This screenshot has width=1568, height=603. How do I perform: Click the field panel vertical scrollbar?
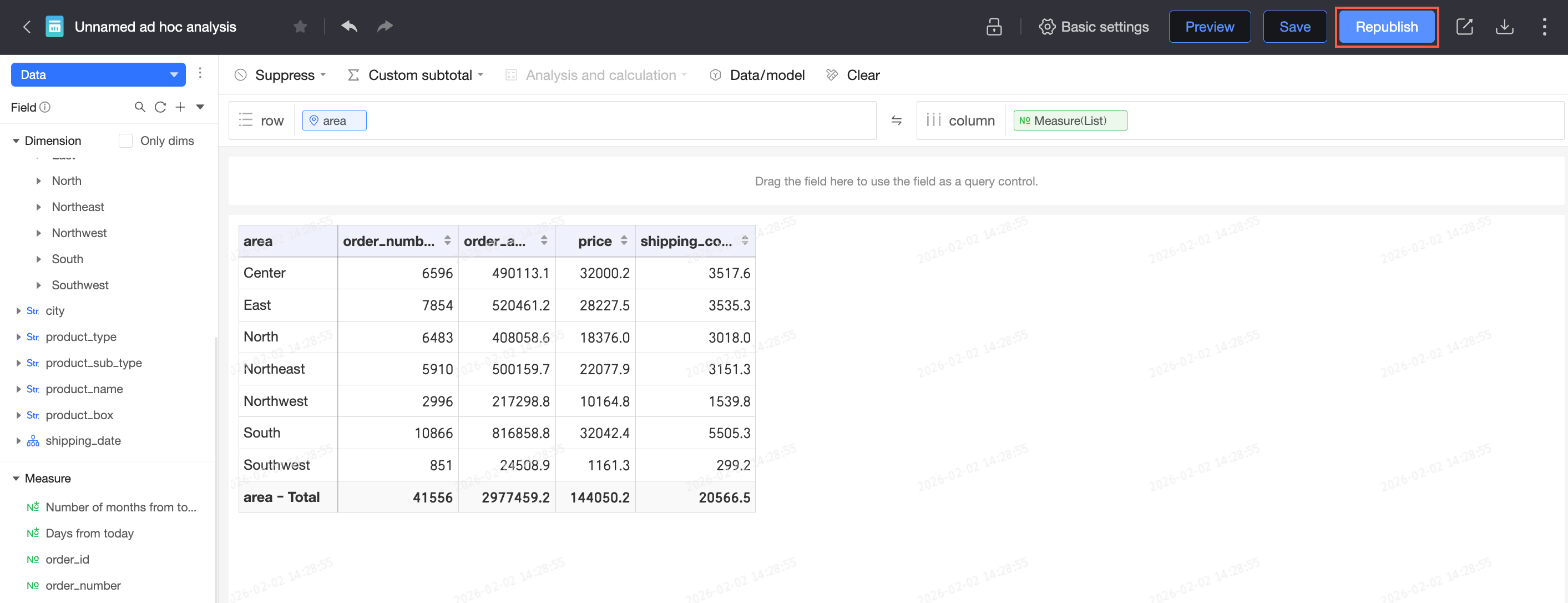point(215,469)
